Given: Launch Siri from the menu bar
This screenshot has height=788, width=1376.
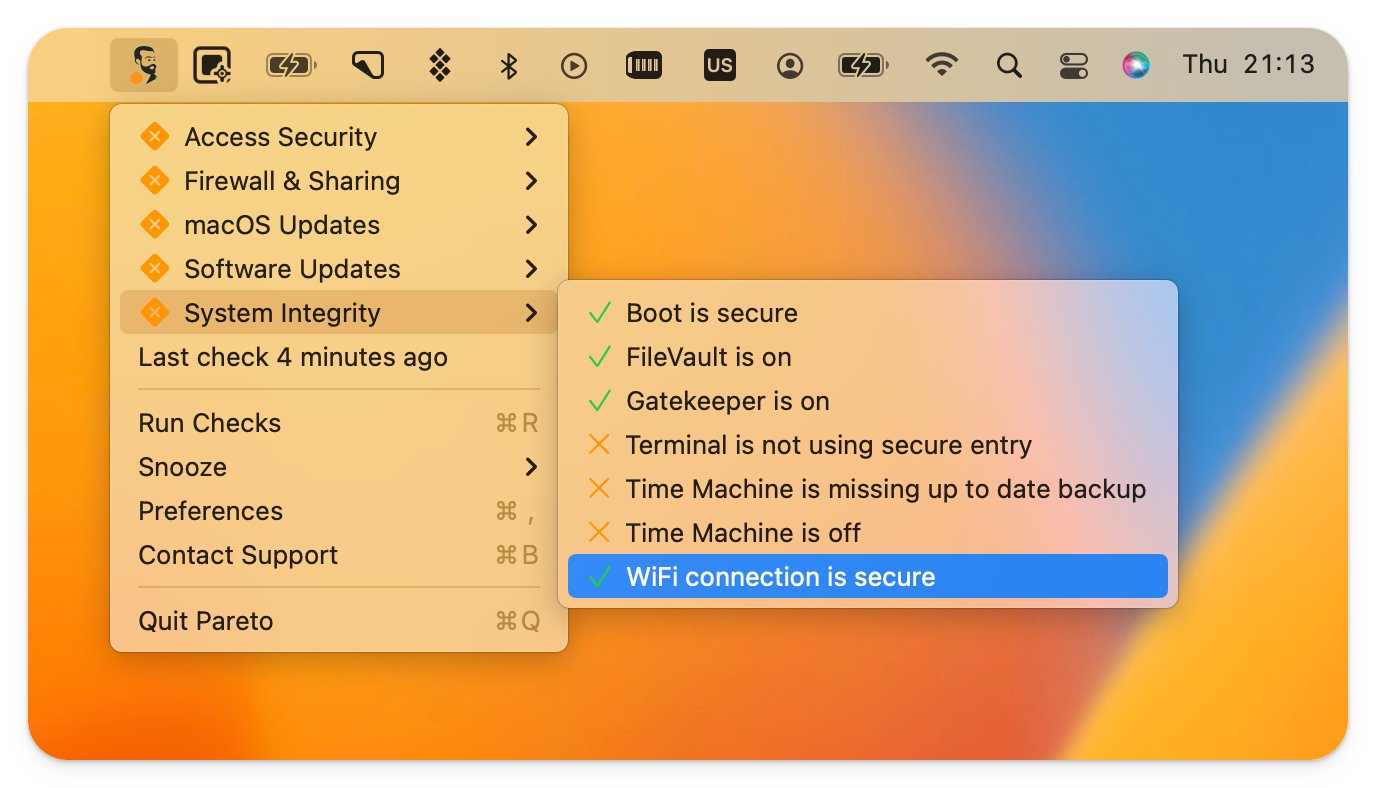Looking at the screenshot, I should click(1135, 66).
